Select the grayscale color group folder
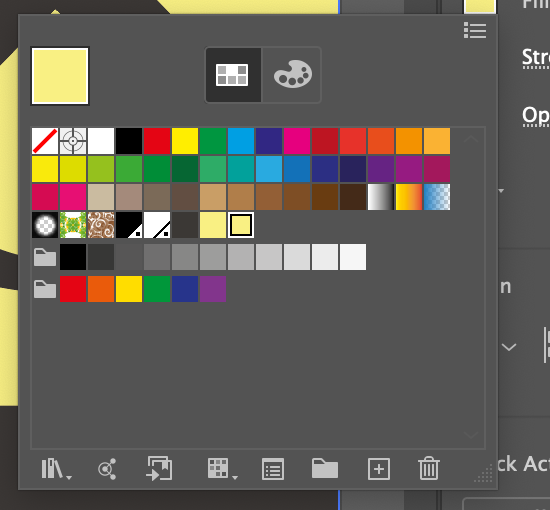The height and width of the screenshot is (510, 550). click(x=45, y=257)
